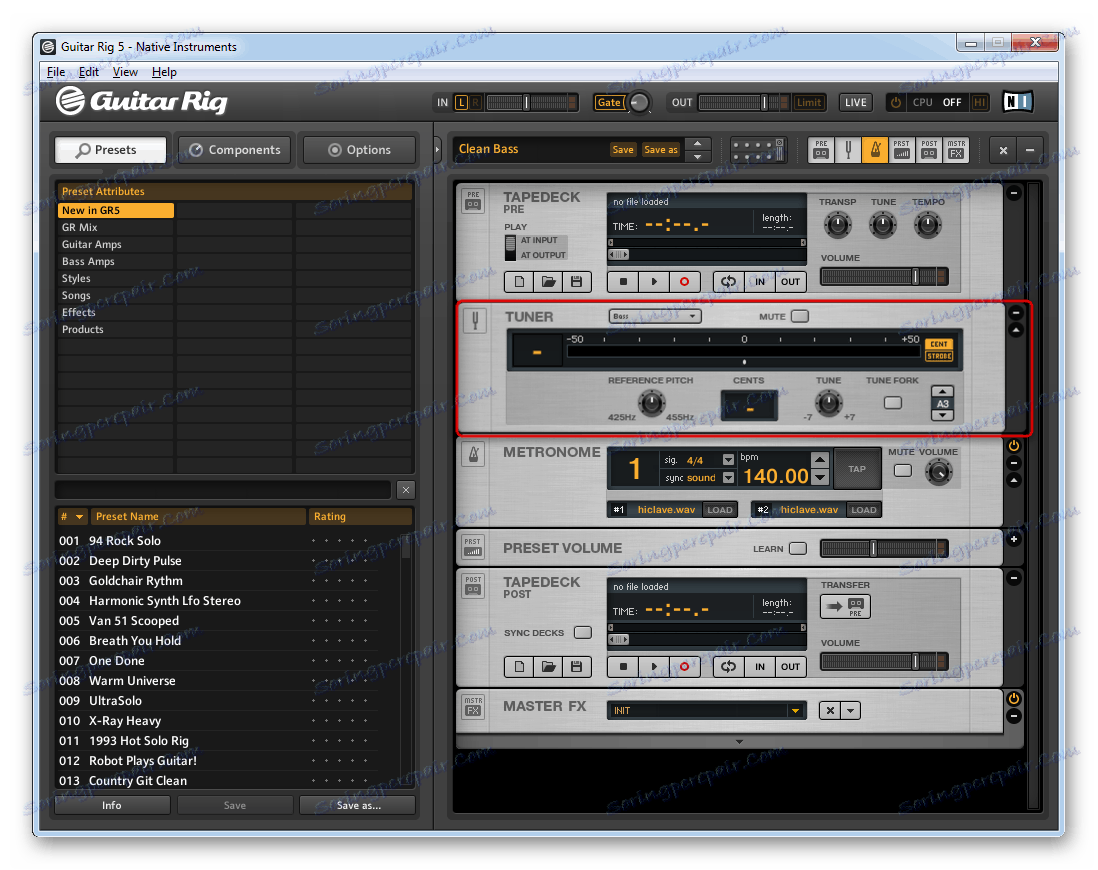This screenshot has height=870, width=1098.
Task: Click the Info button
Action: (x=111, y=806)
